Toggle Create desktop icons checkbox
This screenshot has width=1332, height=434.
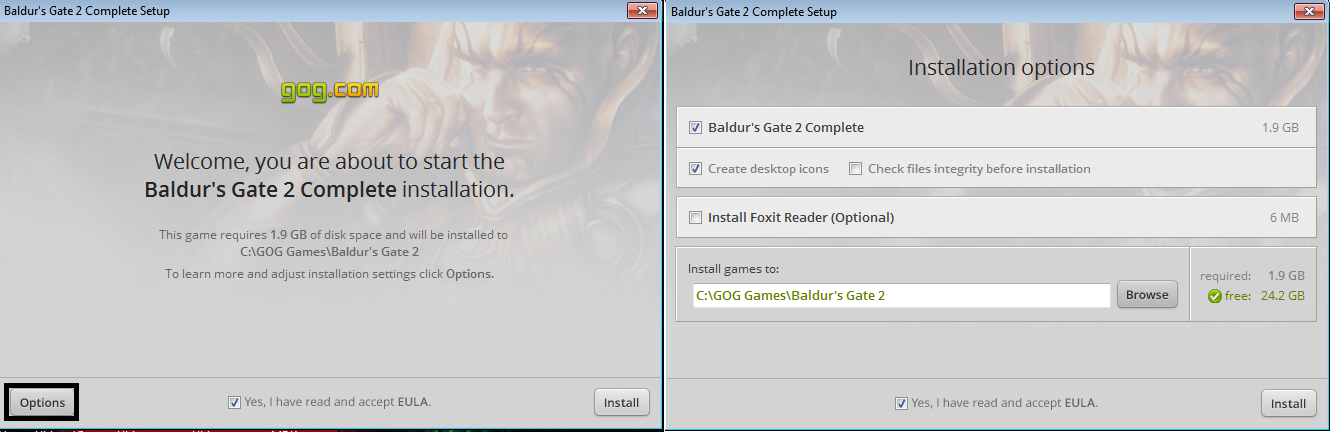click(x=695, y=169)
